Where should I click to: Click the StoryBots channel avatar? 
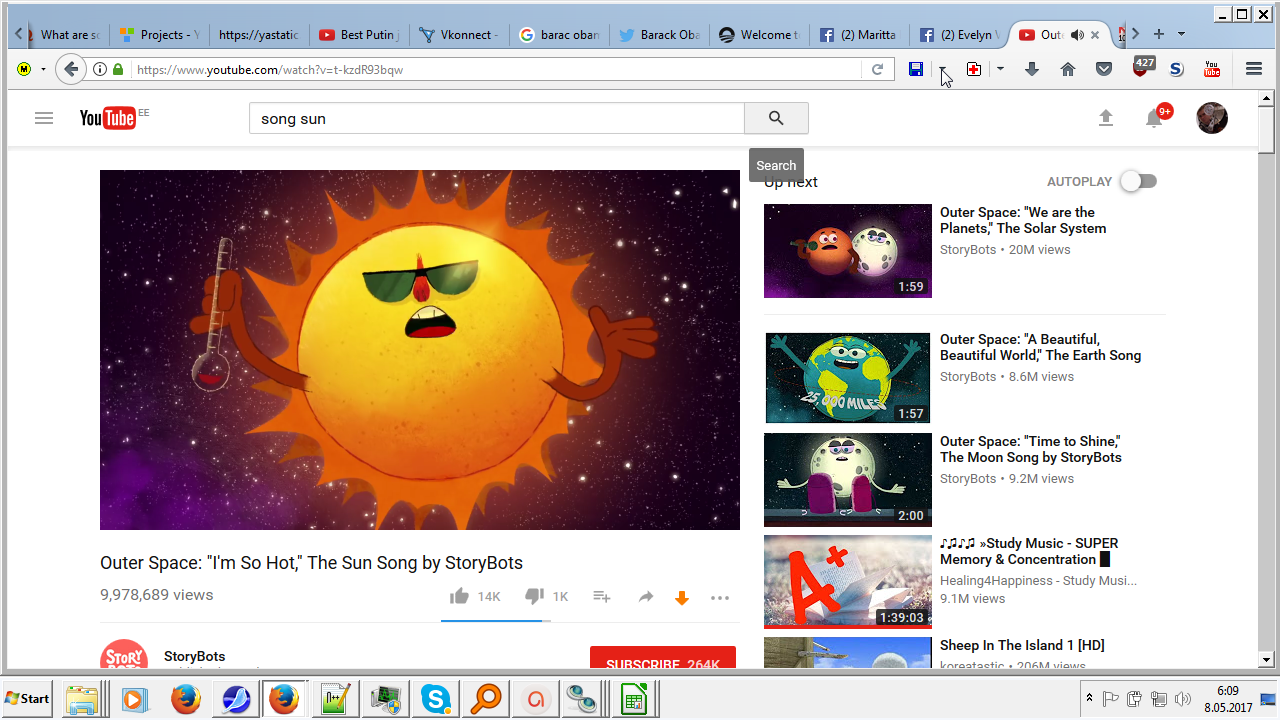point(124,655)
